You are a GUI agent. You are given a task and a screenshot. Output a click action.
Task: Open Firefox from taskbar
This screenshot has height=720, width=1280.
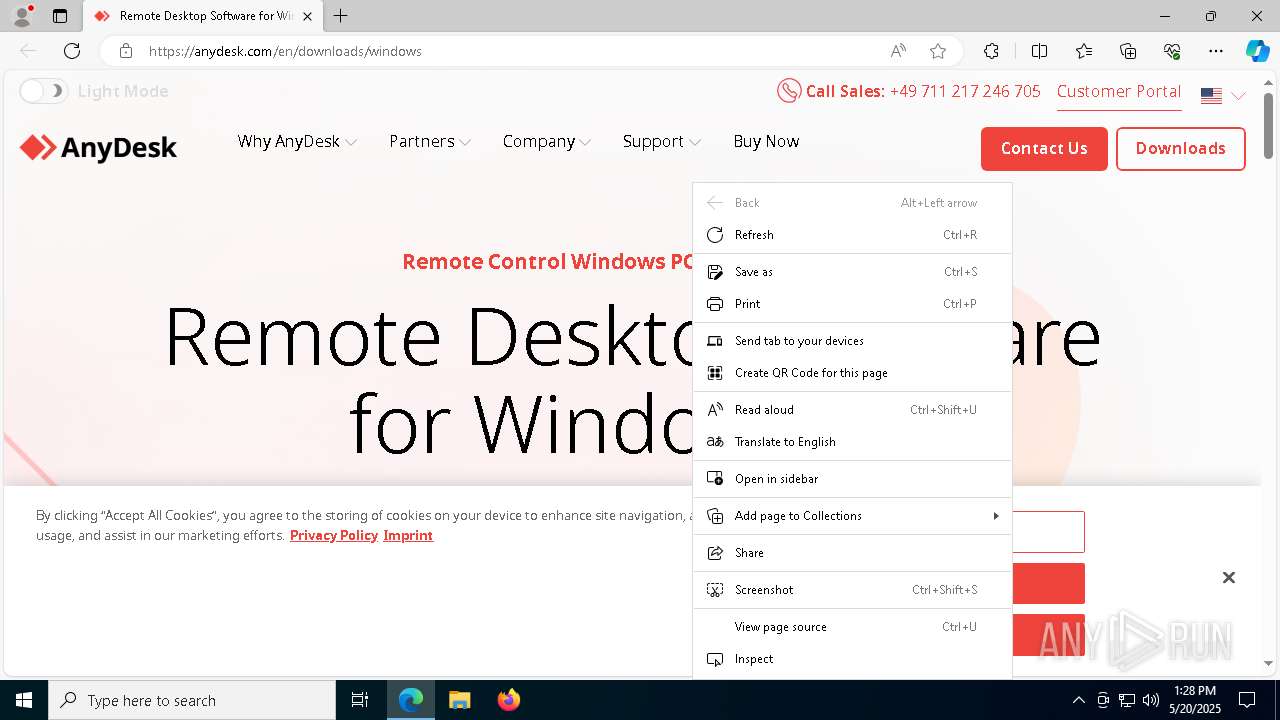coord(508,700)
